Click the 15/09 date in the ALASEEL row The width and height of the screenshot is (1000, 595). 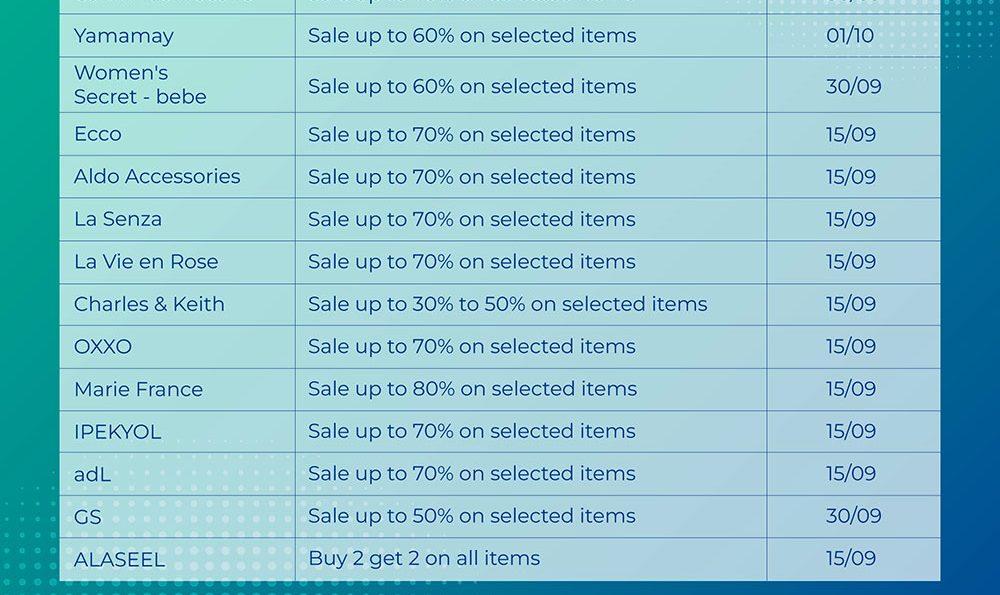(851, 559)
